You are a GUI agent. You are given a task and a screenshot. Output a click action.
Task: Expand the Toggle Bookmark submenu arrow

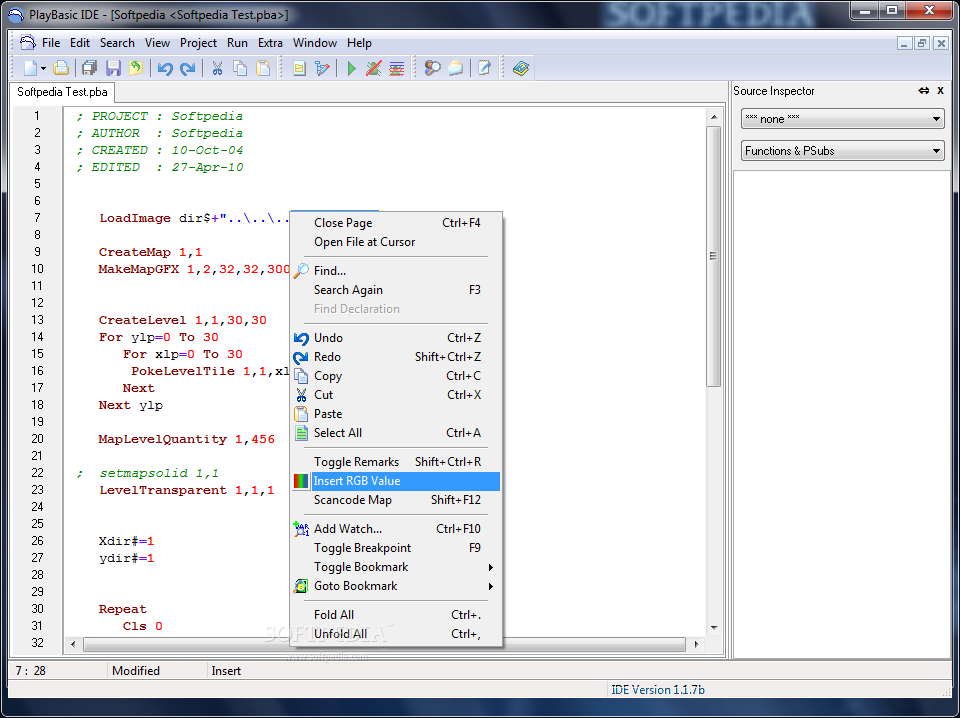pyautogui.click(x=490, y=567)
